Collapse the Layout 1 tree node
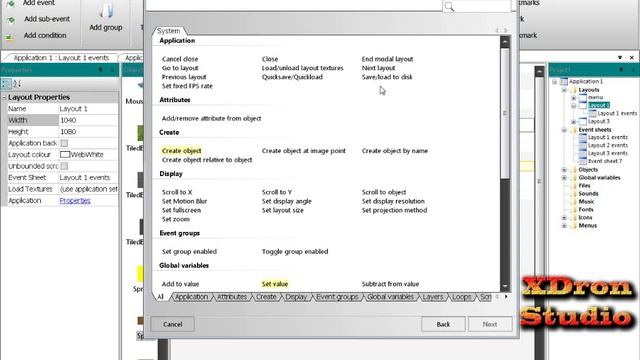The width and height of the screenshot is (640, 360). [x=573, y=106]
